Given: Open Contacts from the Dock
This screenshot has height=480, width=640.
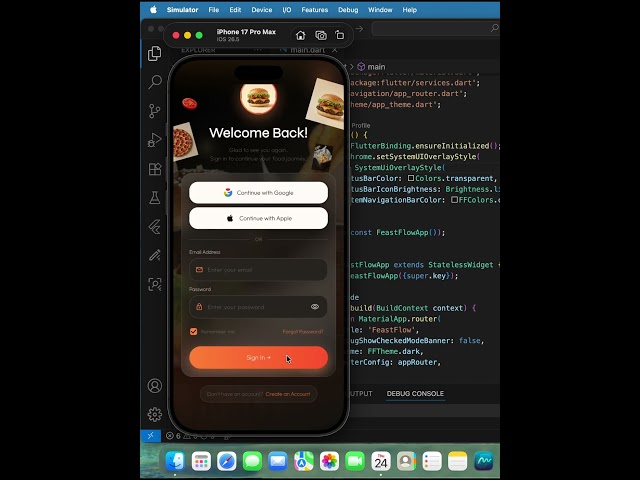Looking at the screenshot, I should [406, 462].
